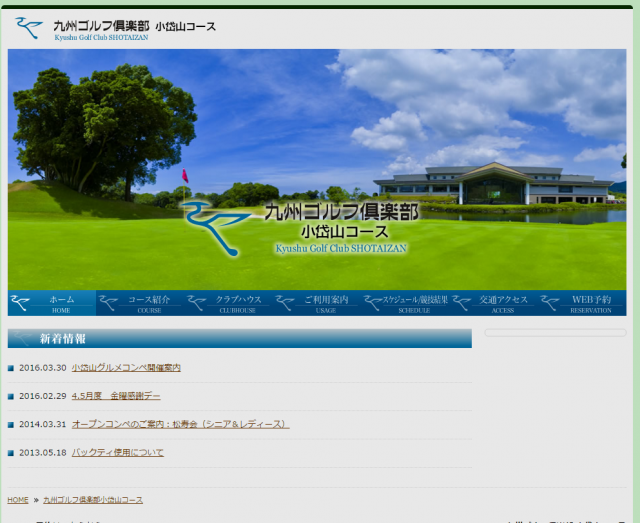Open ご利用案内 USAGE menu item

317,303
